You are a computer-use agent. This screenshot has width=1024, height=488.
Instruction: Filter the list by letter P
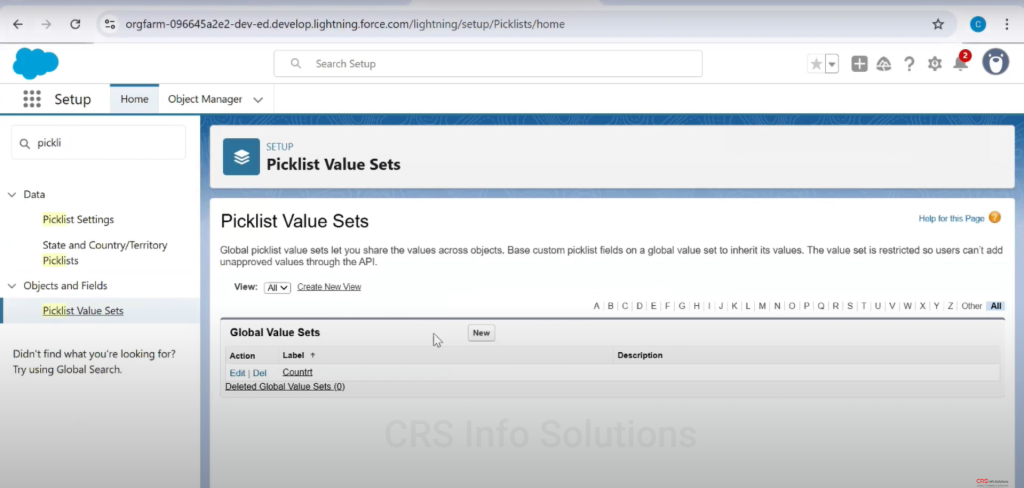[807, 306]
